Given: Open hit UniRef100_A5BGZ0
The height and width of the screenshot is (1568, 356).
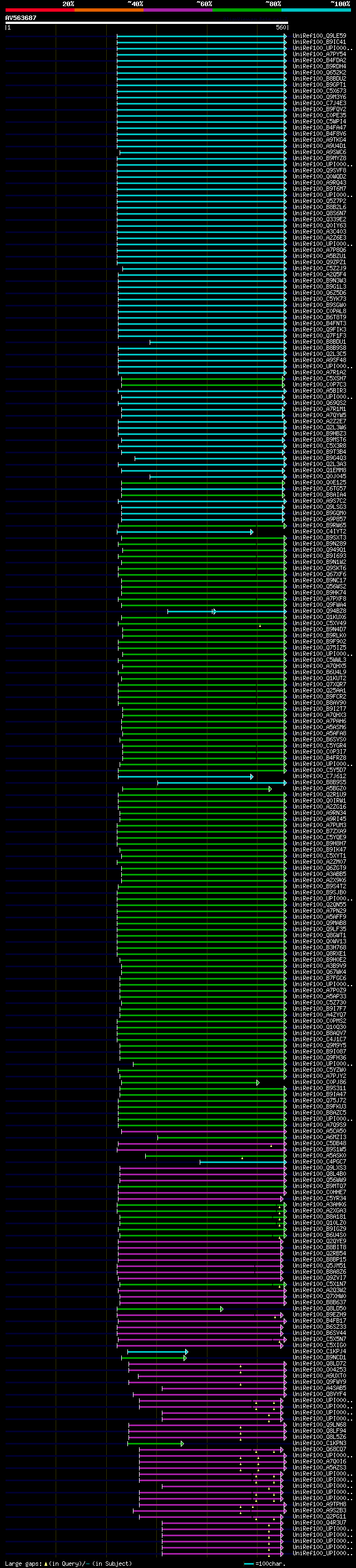Looking at the screenshot, I should [x=319, y=788].
